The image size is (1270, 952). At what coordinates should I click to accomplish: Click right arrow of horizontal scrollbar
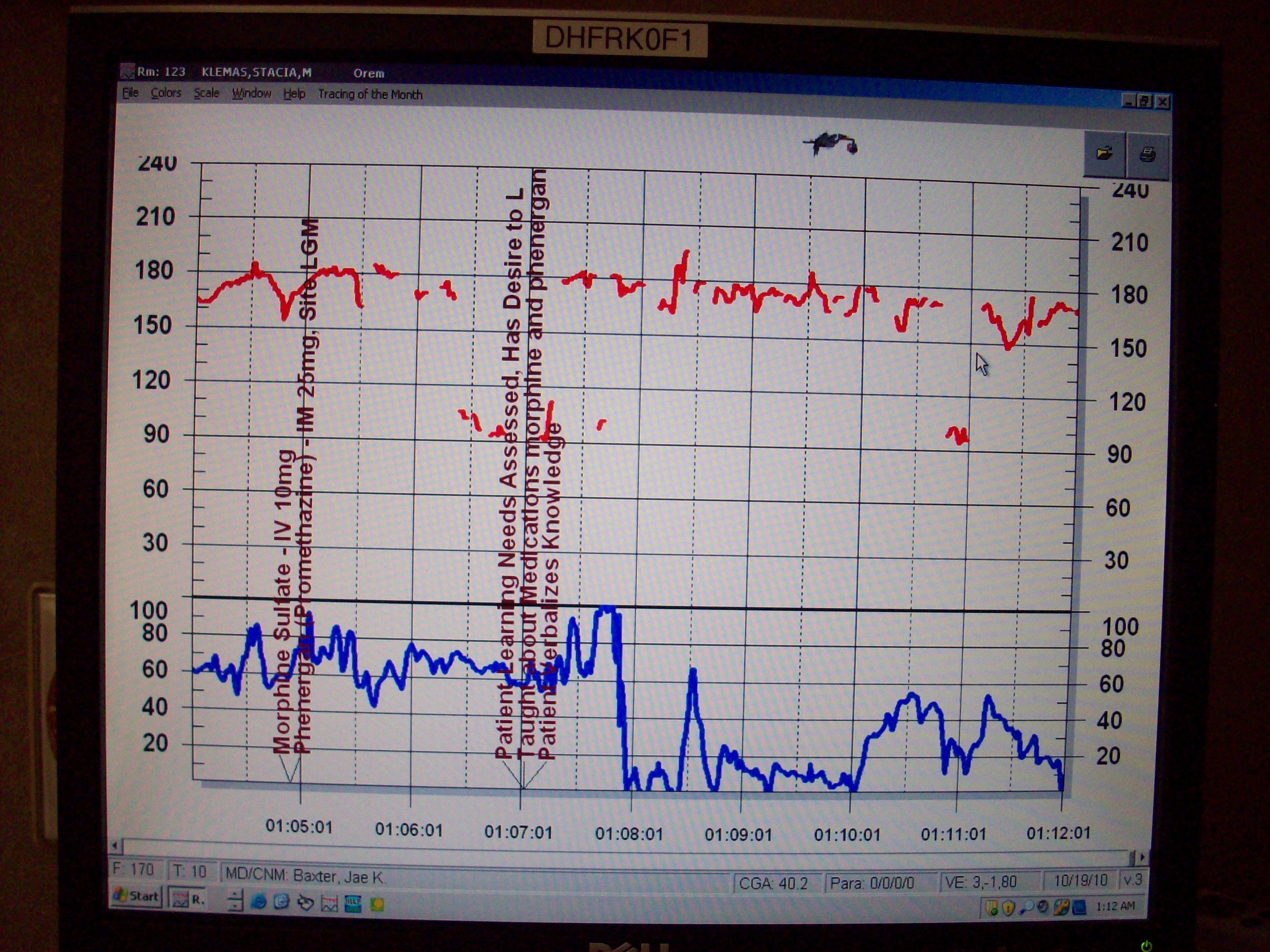click(1142, 857)
